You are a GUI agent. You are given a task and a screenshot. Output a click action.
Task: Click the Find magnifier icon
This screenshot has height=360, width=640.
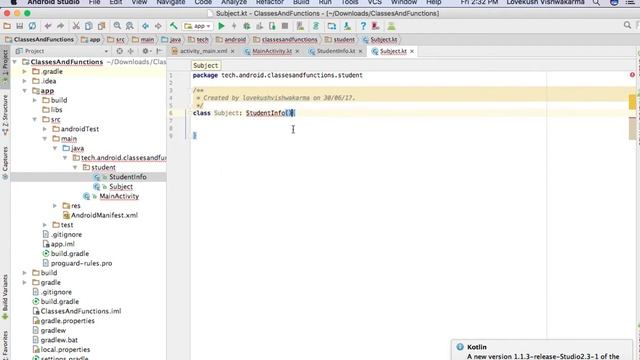pos(117,26)
